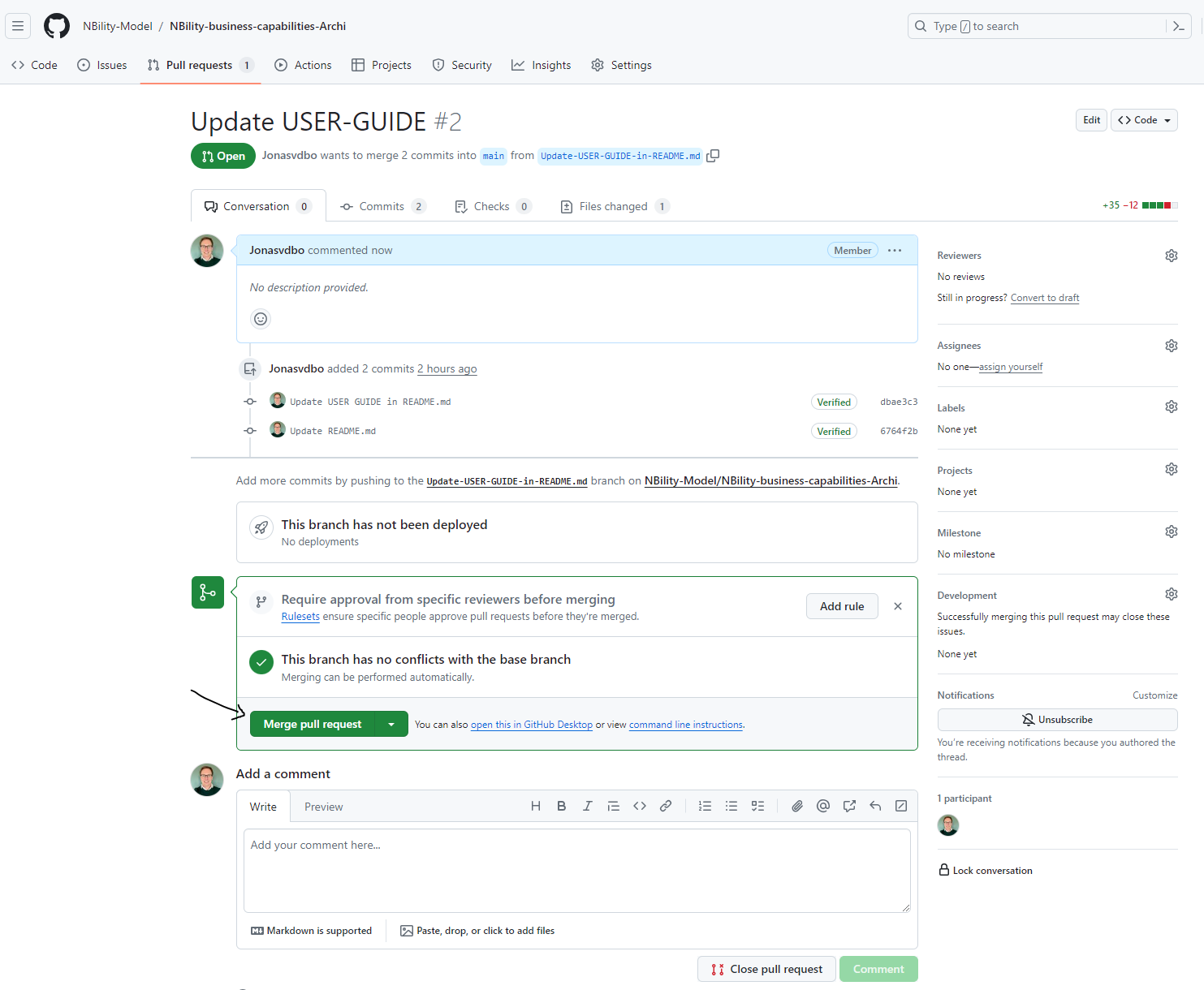Copy the head branch name icon
The height and width of the screenshot is (990, 1204).
[713, 156]
